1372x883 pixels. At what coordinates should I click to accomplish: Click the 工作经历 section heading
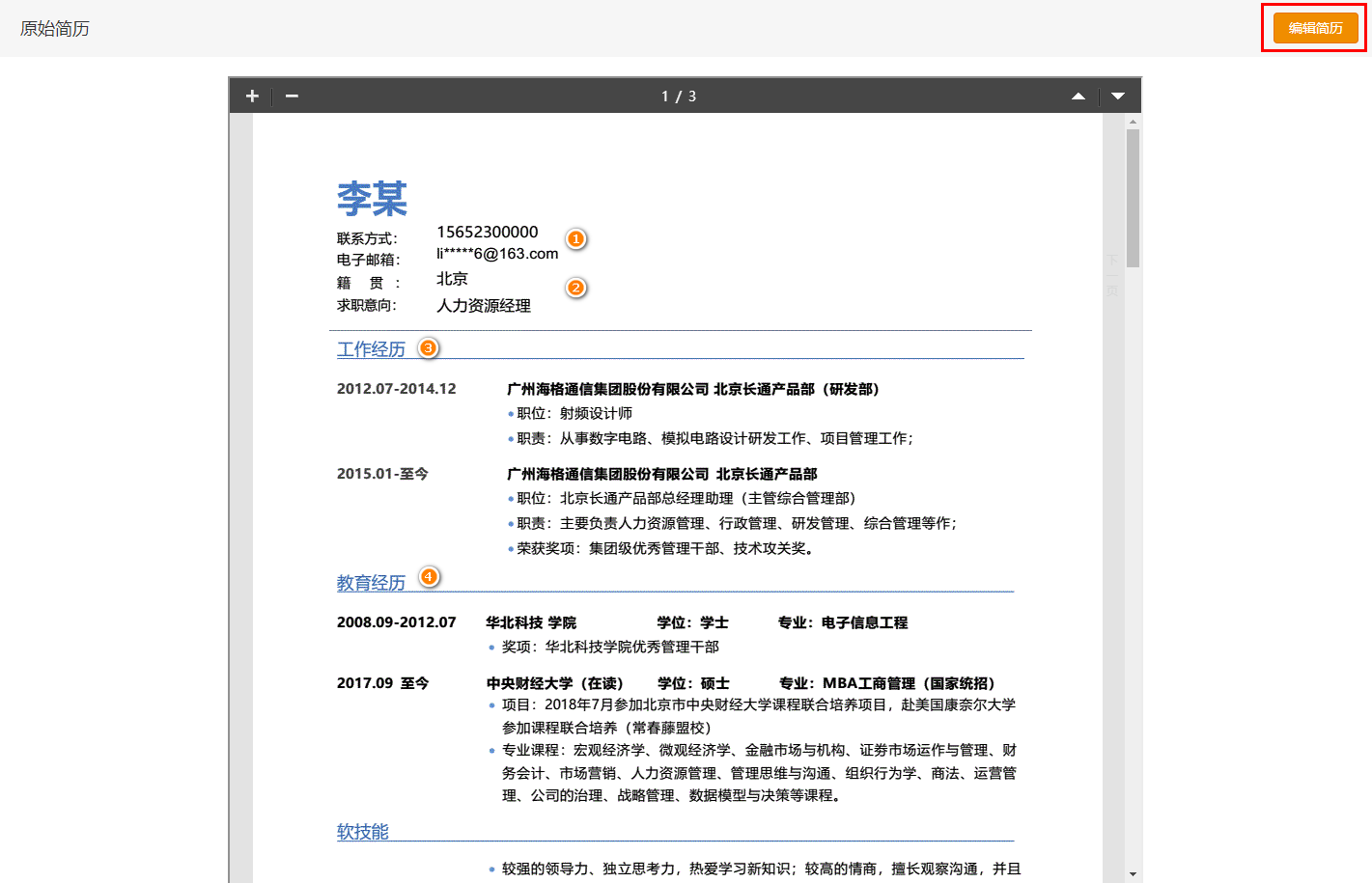(x=371, y=349)
